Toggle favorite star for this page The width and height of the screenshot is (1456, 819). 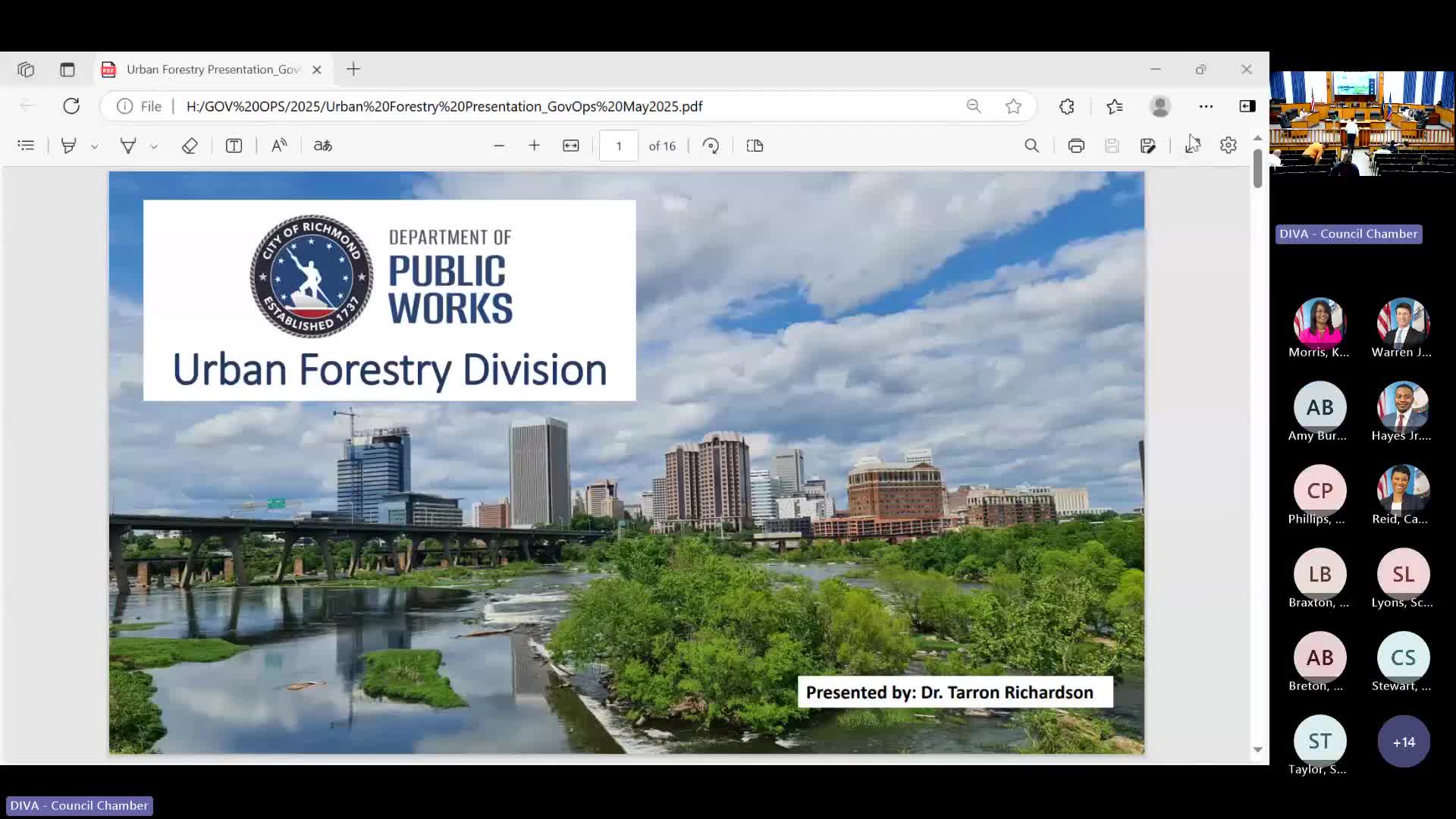coord(1013,106)
